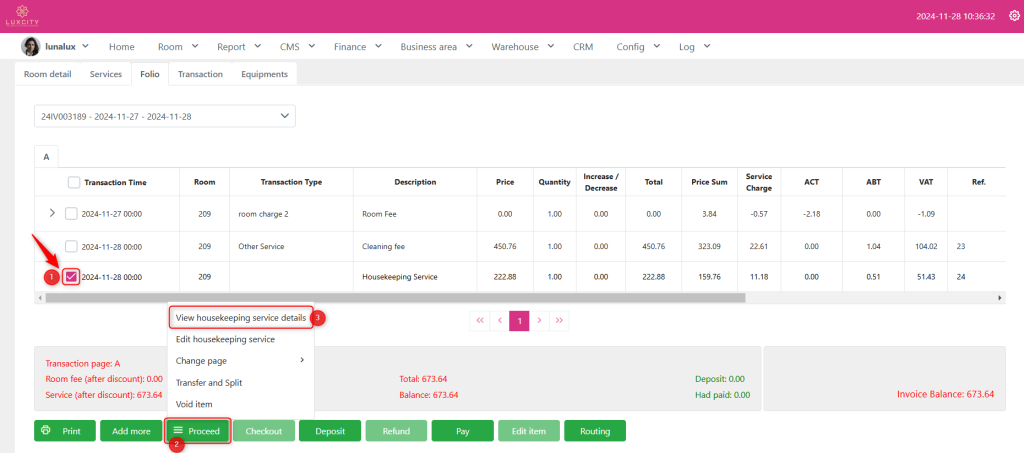The image size is (1024, 453).
Task: Go to the last page of results
Action: coord(559,320)
